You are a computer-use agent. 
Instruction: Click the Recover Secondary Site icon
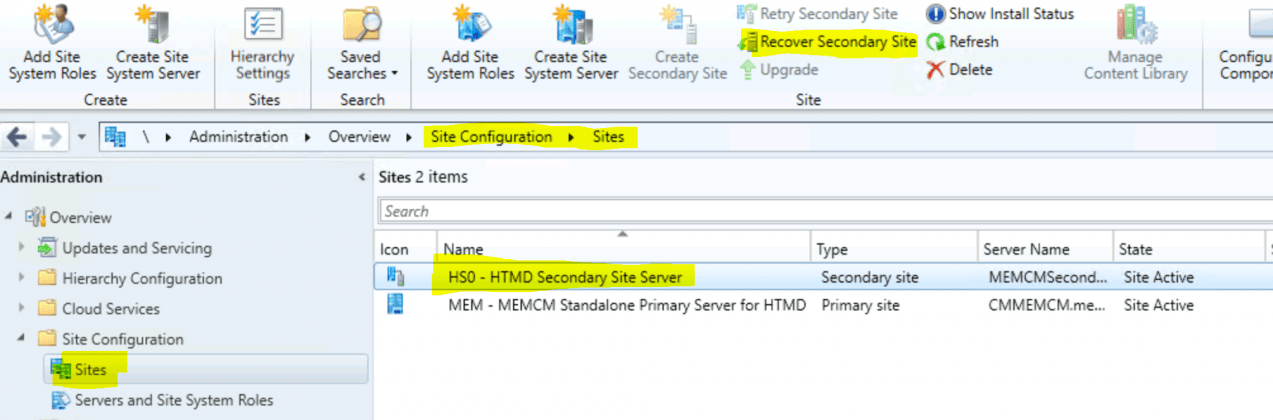pyautogui.click(x=748, y=42)
